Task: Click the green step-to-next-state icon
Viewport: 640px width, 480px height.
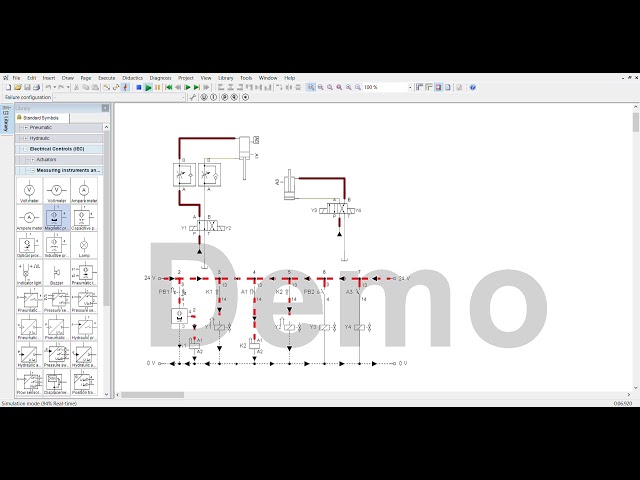Action: 197,87
